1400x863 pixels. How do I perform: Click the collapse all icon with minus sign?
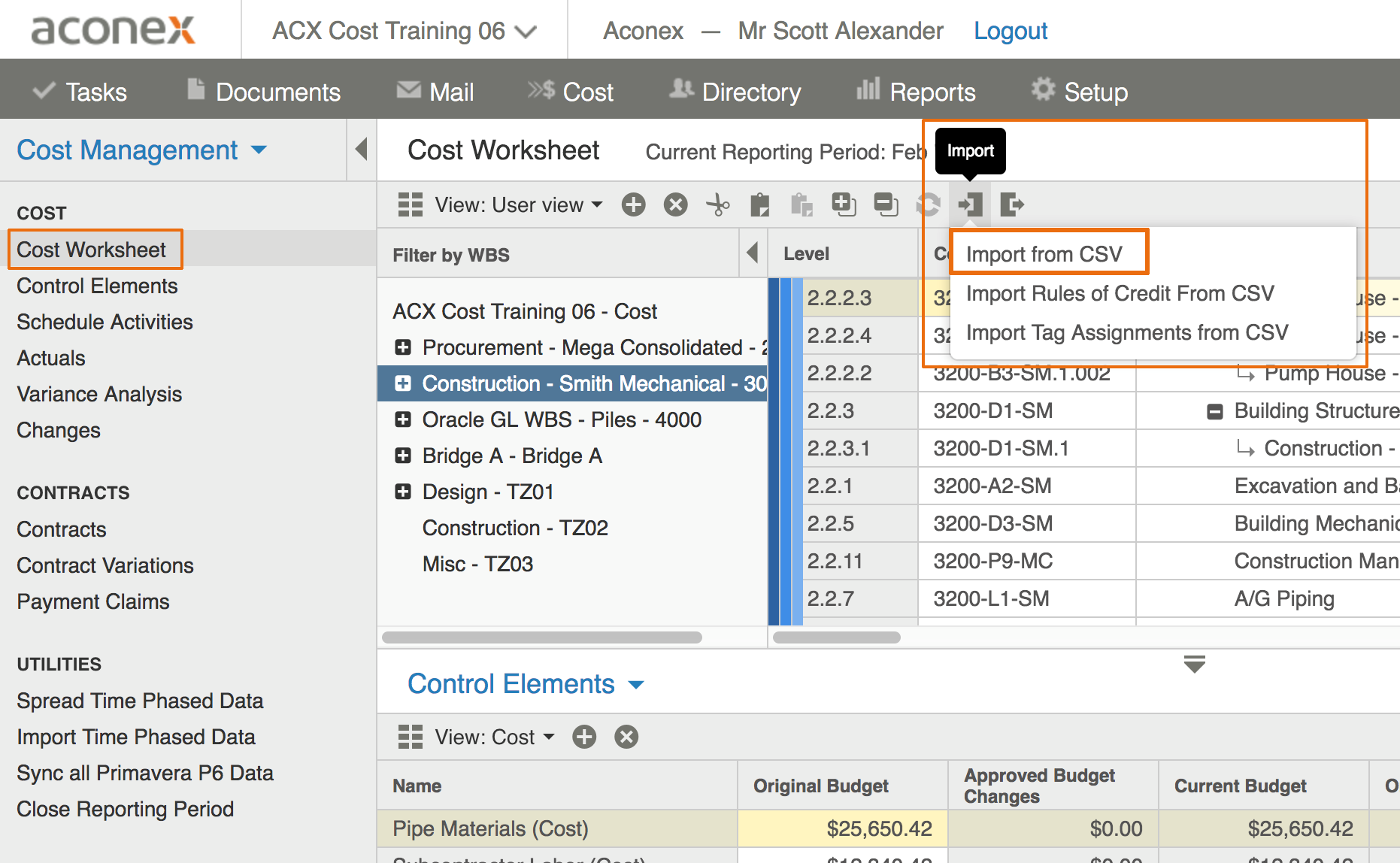(886, 204)
